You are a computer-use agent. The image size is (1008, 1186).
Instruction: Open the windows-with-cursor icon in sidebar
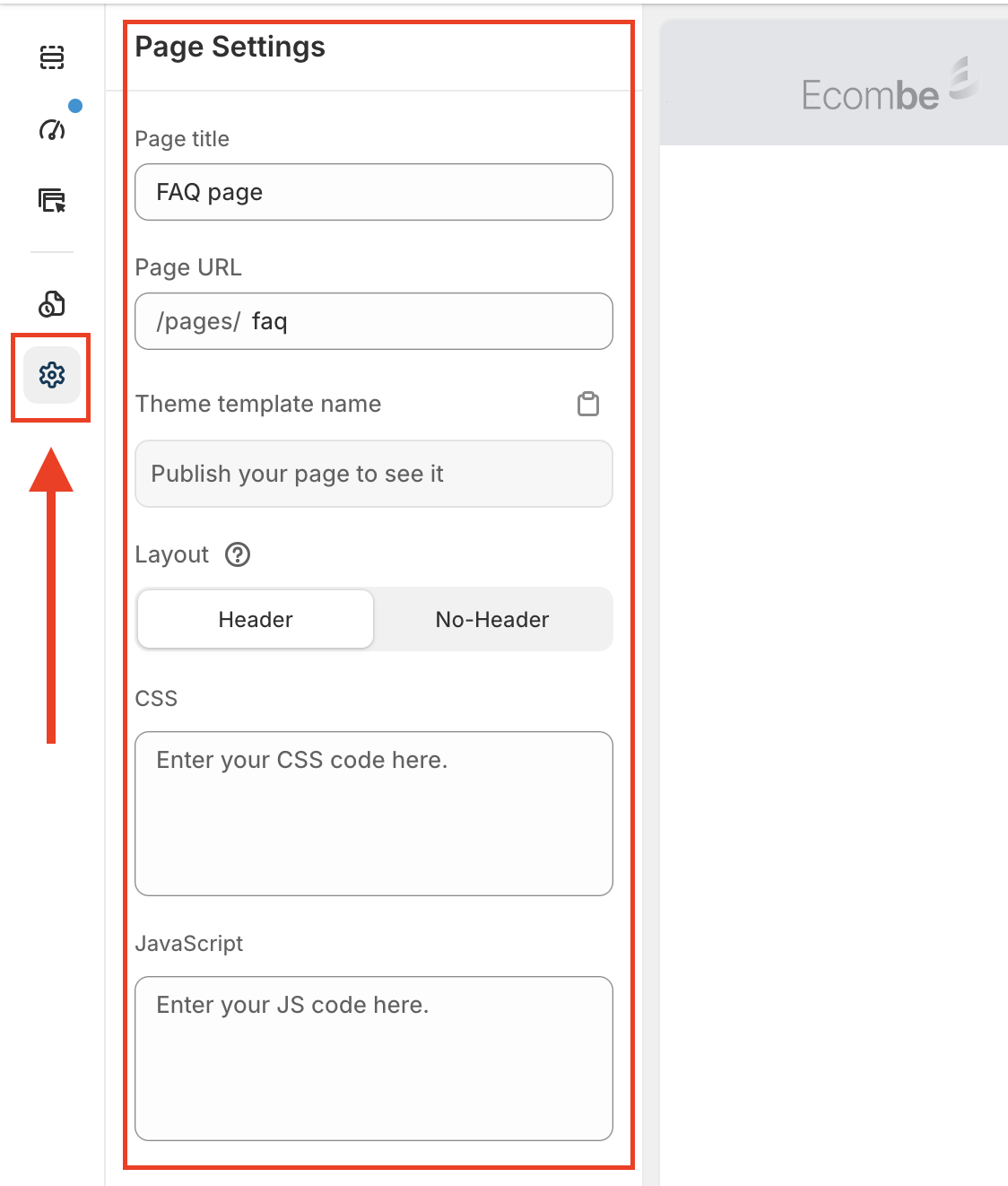click(x=52, y=200)
